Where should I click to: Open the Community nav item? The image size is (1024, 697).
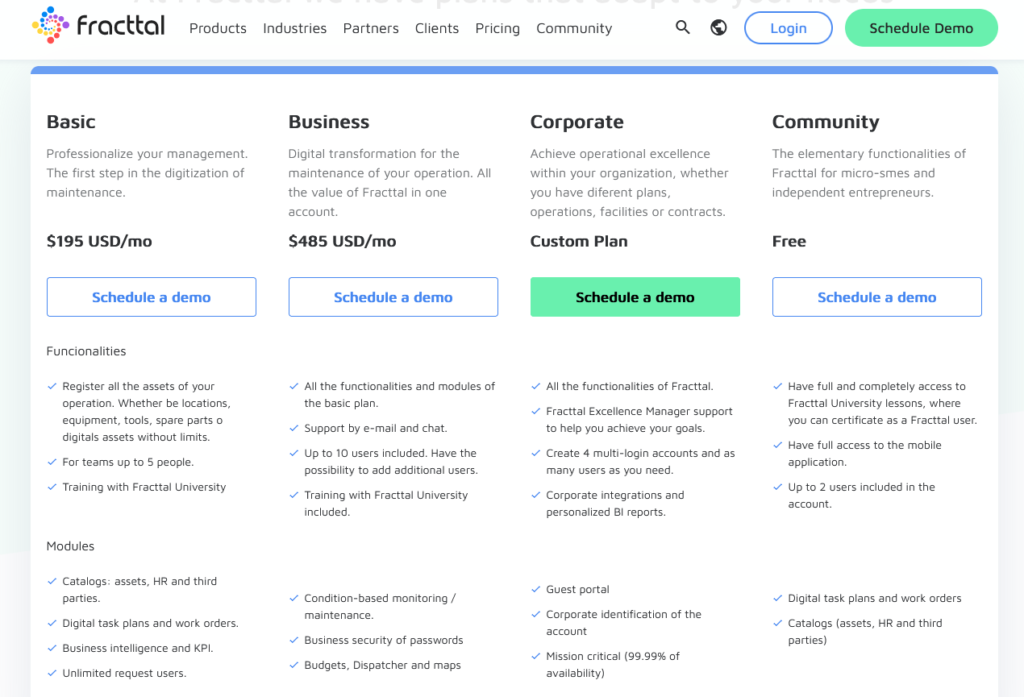tap(574, 28)
